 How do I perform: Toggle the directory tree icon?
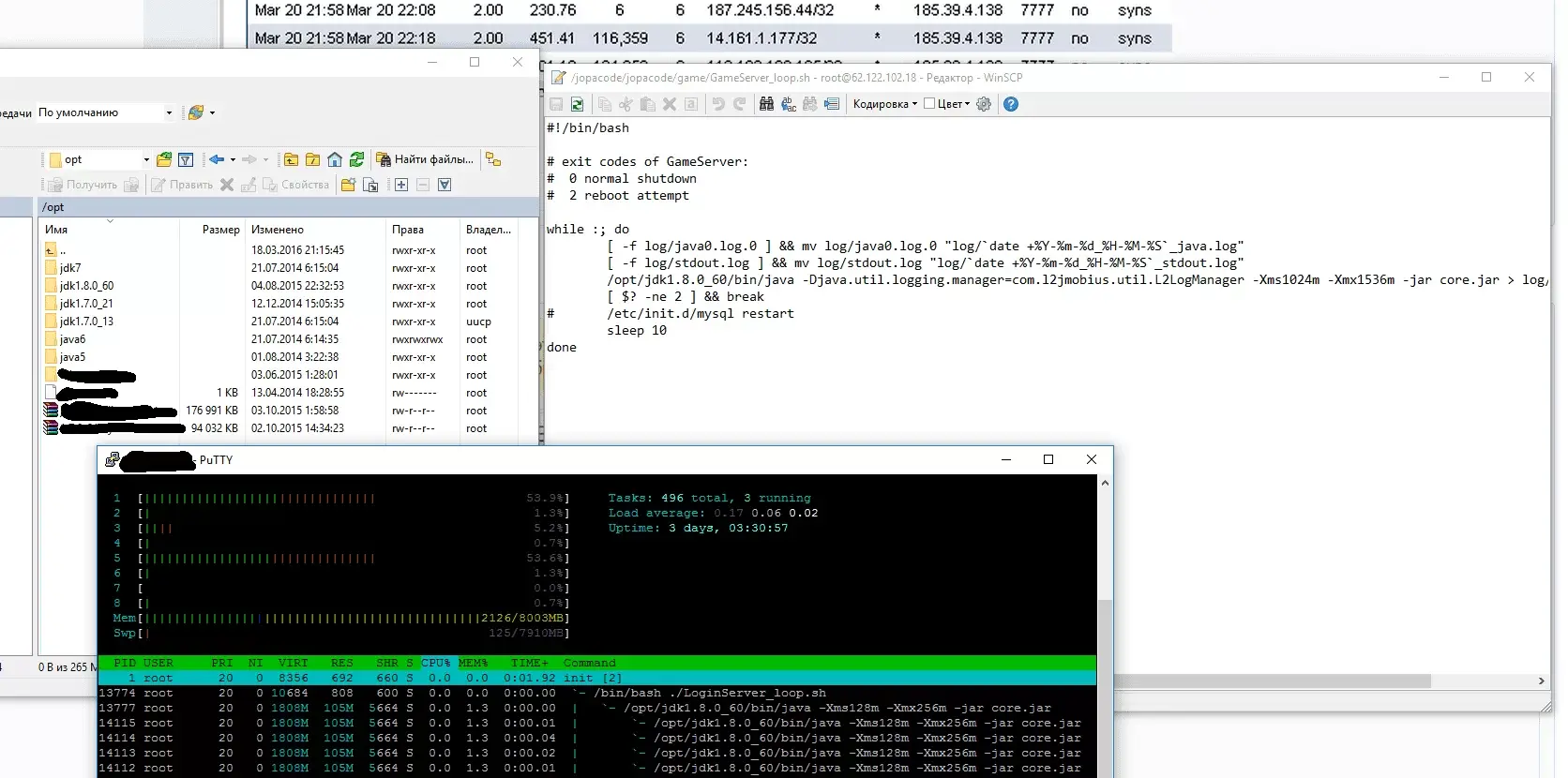click(493, 159)
